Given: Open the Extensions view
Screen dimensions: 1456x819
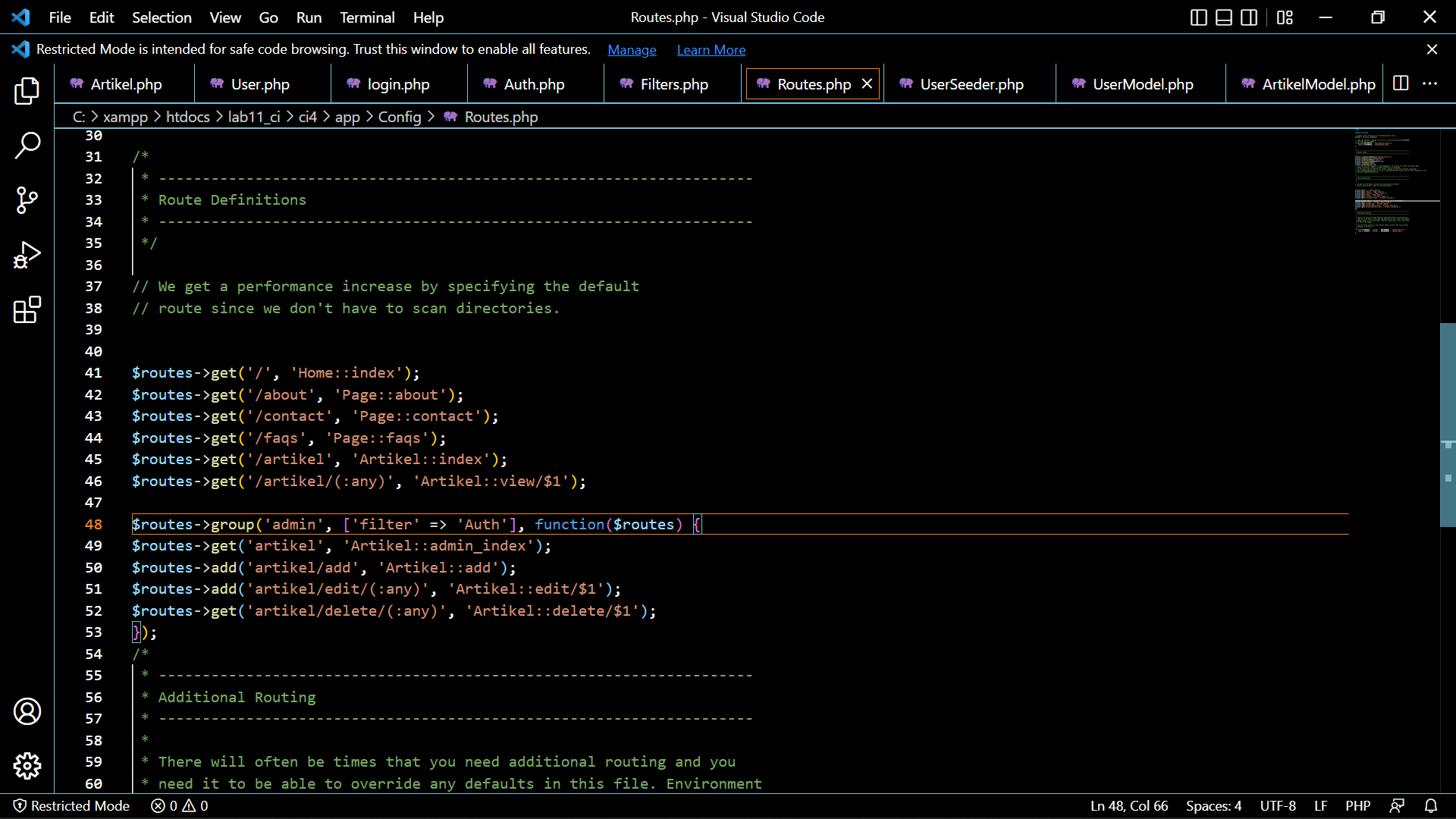Looking at the screenshot, I should (x=27, y=309).
